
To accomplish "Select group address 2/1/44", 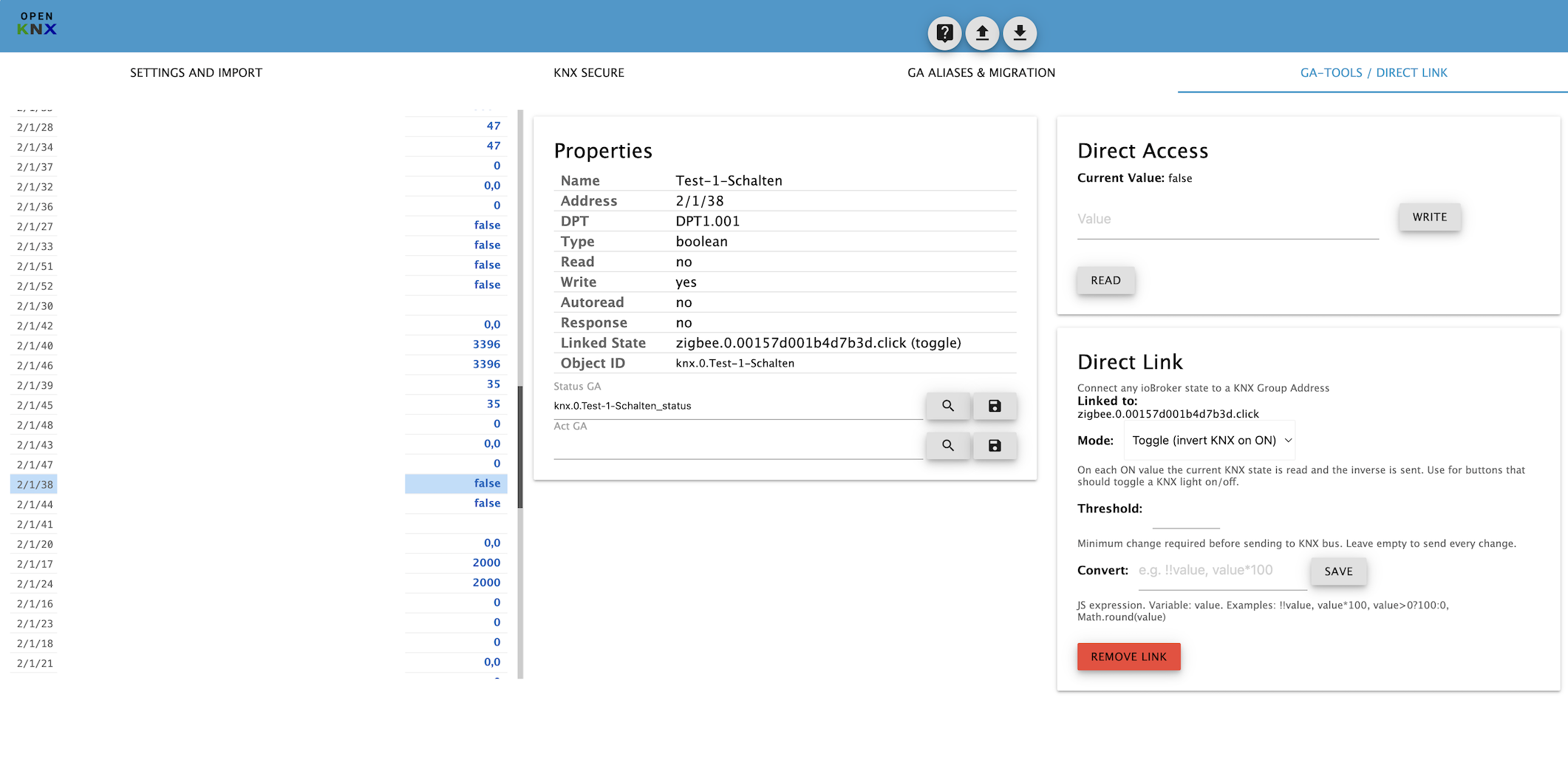I will [35, 505].
